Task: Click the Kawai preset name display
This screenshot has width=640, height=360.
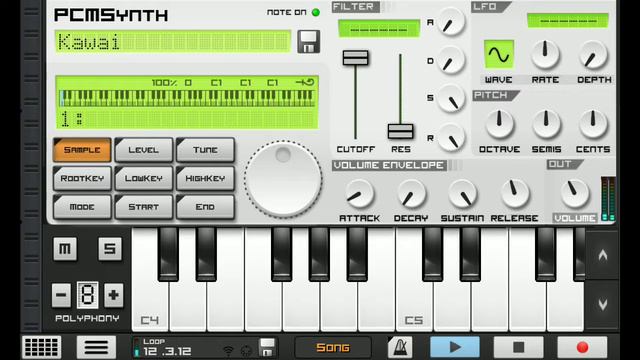Action: point(173,41)
